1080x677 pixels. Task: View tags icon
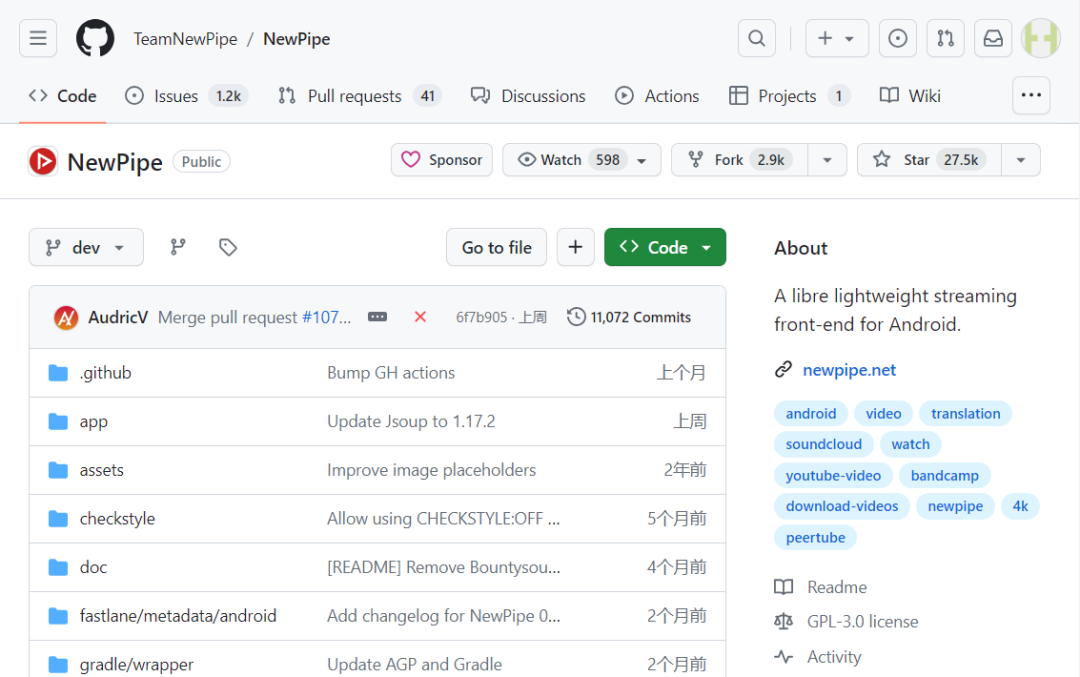pyautogui.click(x=228, y=247)
